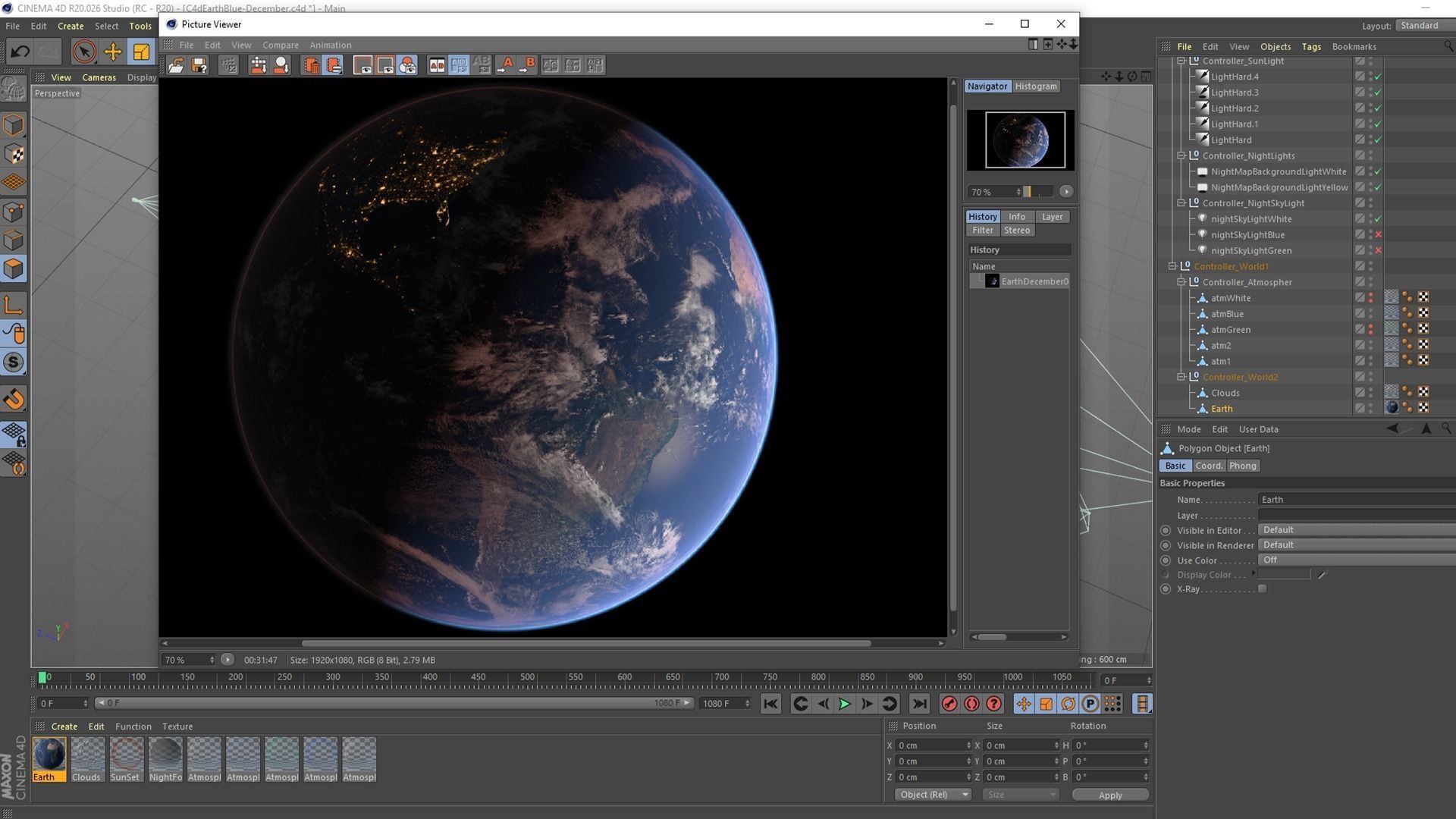Screen dimensions: 1456x819
Task: Click the Apply button
Action: 1110,795
